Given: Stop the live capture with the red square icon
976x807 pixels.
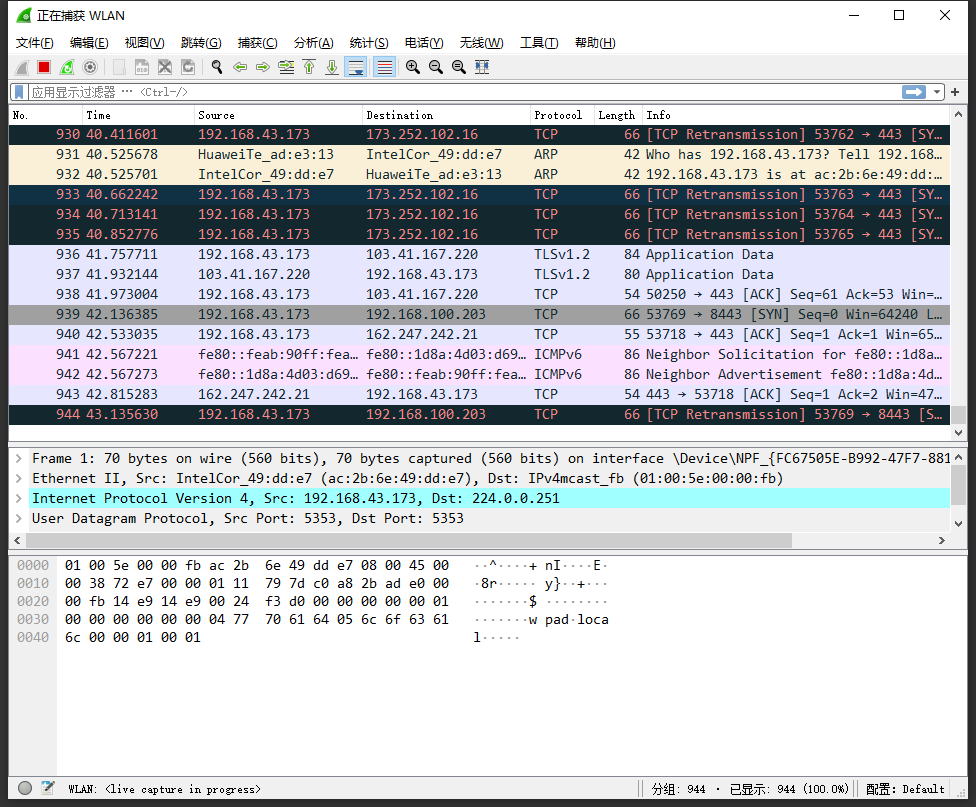Looking at the screenshot, I should tap(43, 66).
